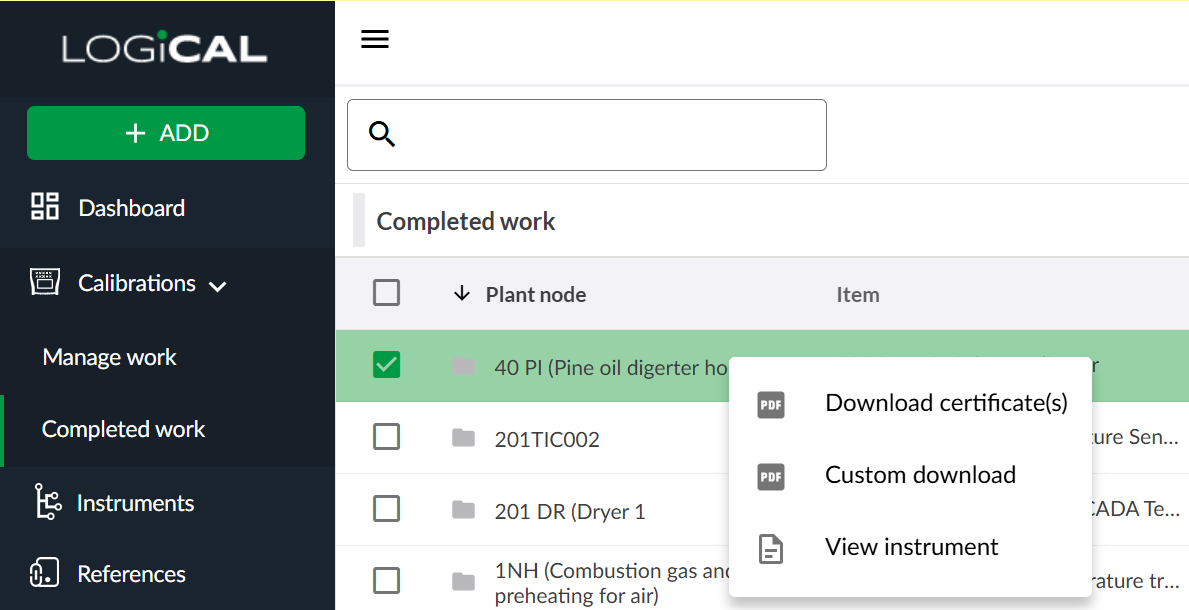This screenshot has width=1189, height=610.
Task: Click the Instruments tree icon
Action: tap(45, 502)
